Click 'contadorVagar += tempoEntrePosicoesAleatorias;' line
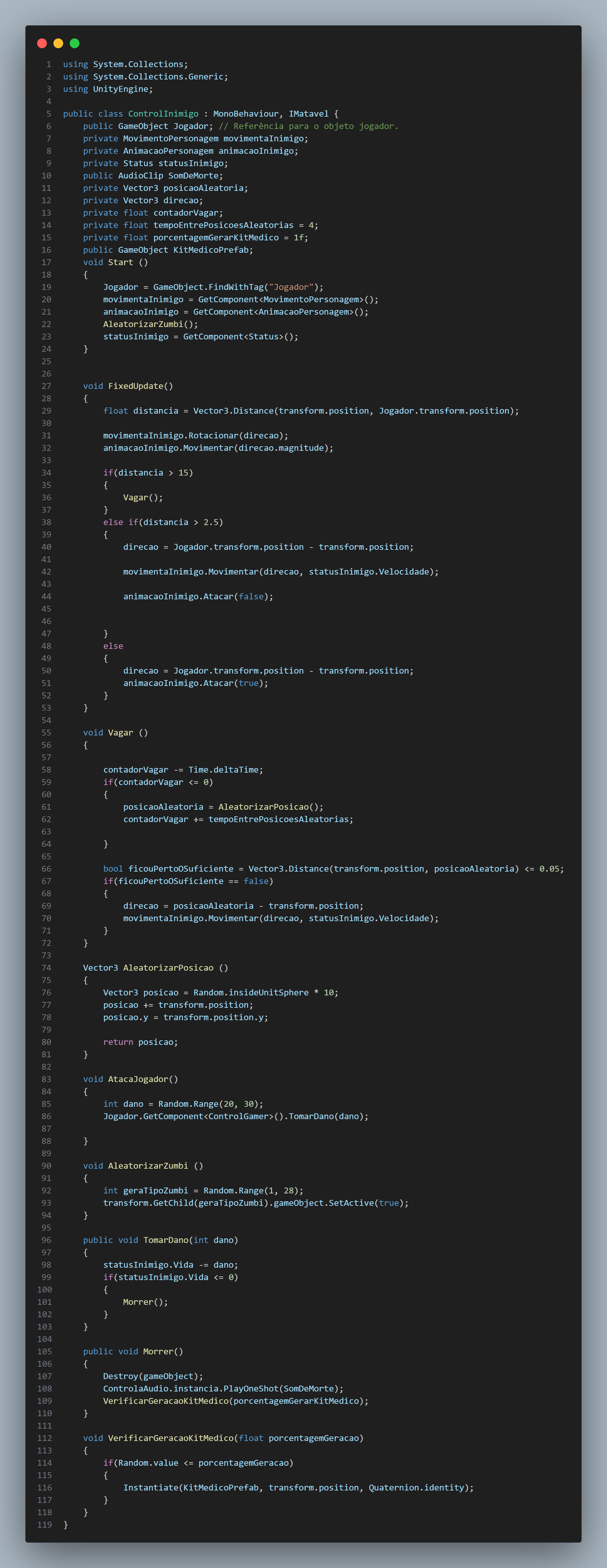The height and width of the screenshot is (1568, 607). [238, 819]
